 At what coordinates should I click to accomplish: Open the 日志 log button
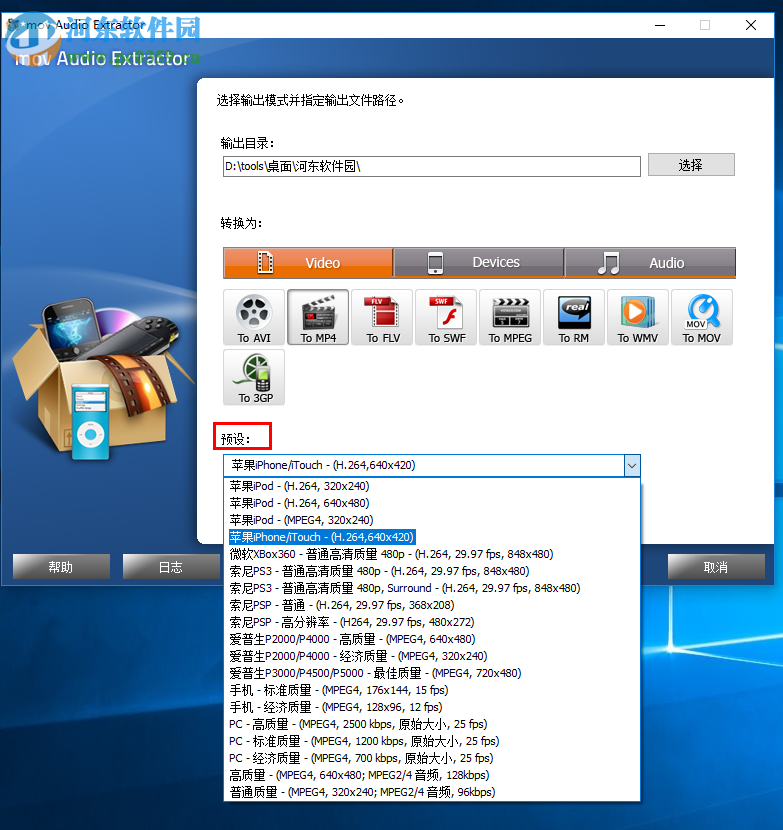(172, 567)
